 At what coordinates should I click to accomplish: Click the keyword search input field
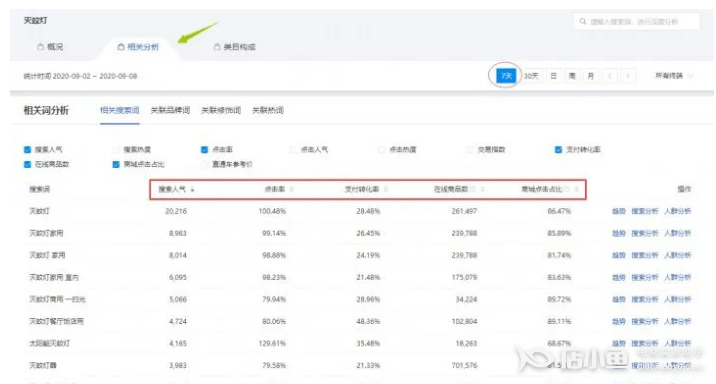click(637, 21)
